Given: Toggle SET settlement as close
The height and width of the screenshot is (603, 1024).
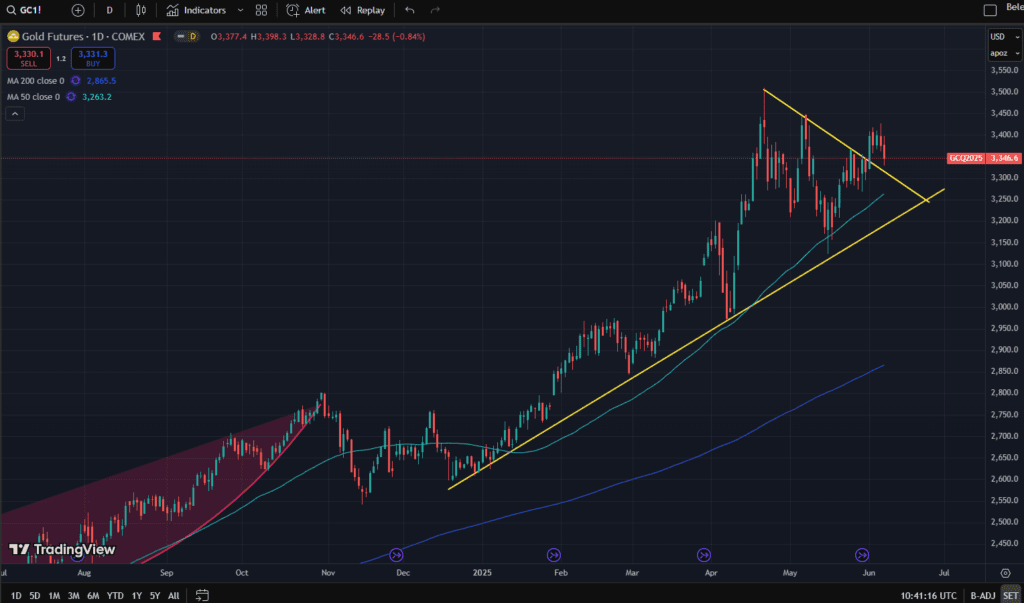Looking at the screenshot, I should tap(1010, 596).
